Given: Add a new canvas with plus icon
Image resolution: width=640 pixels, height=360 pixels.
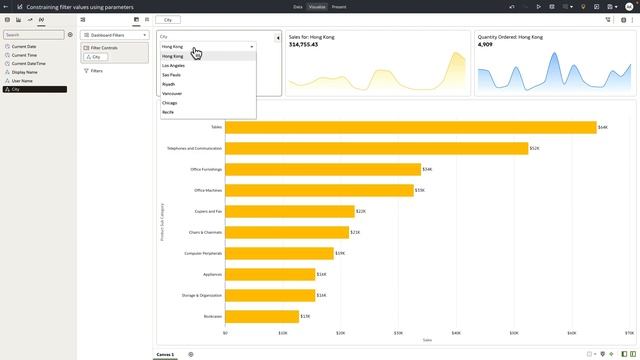Looking at the screenshot, I should tap(191, 354).
